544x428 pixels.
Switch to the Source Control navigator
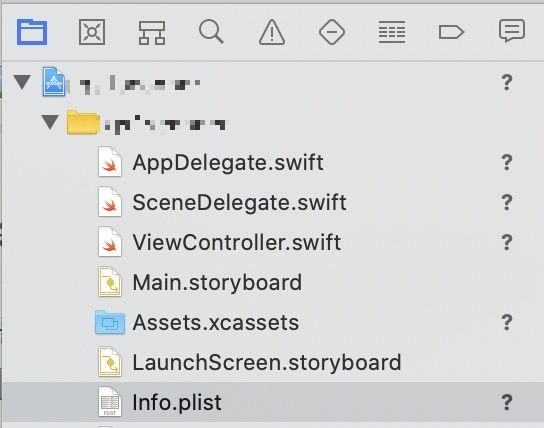point(92,32)
